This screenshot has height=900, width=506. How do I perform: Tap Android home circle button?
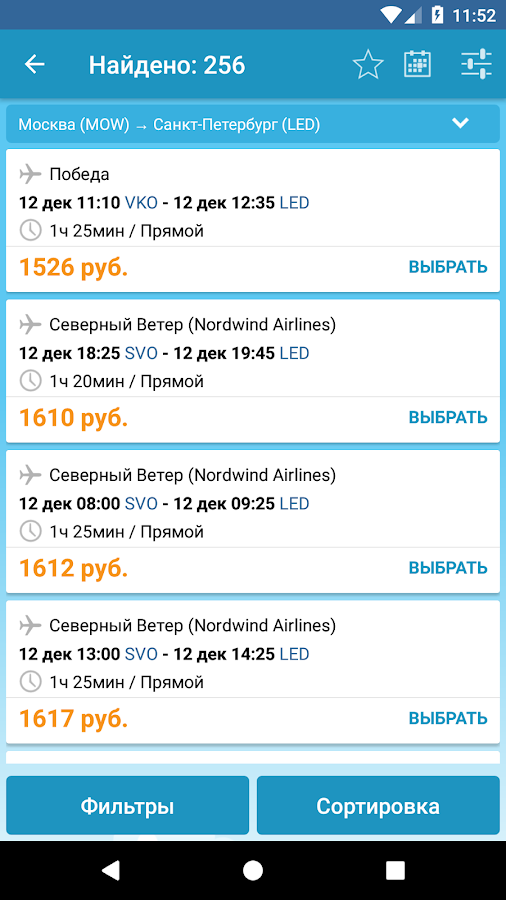[253, 870]
